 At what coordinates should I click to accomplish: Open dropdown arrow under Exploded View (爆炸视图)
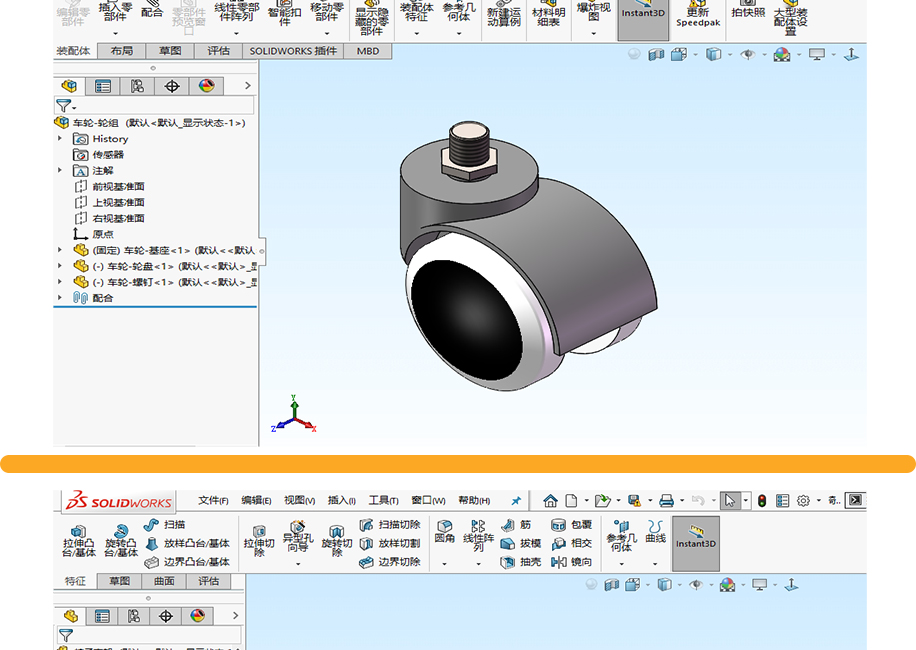click(594, 33)
